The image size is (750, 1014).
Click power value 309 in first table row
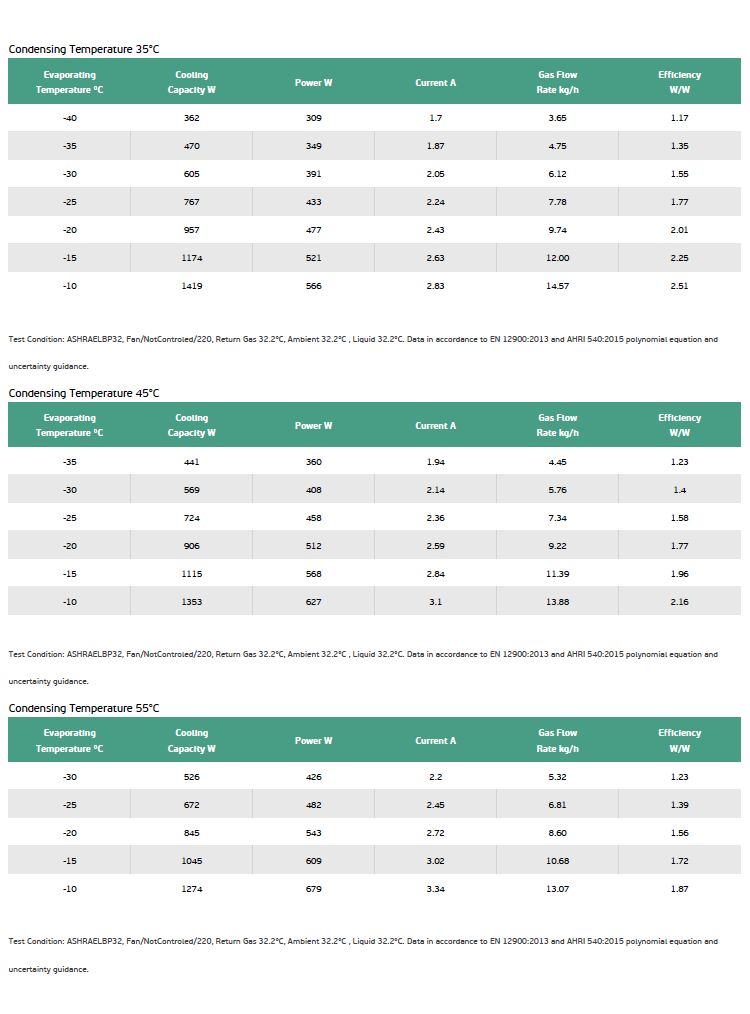pos(314,118)
